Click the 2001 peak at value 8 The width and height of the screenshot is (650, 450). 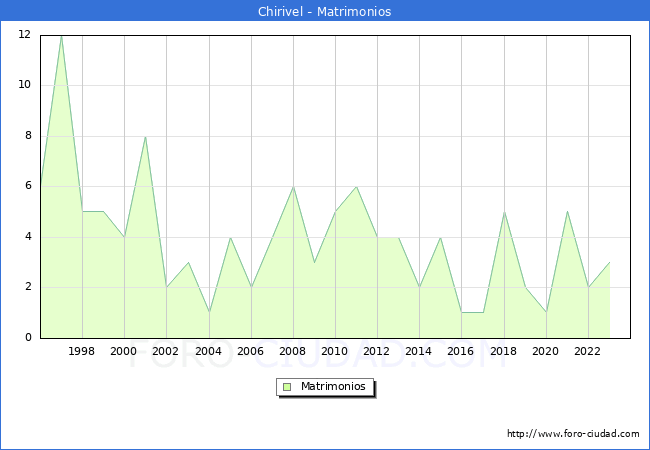[146, 137]
